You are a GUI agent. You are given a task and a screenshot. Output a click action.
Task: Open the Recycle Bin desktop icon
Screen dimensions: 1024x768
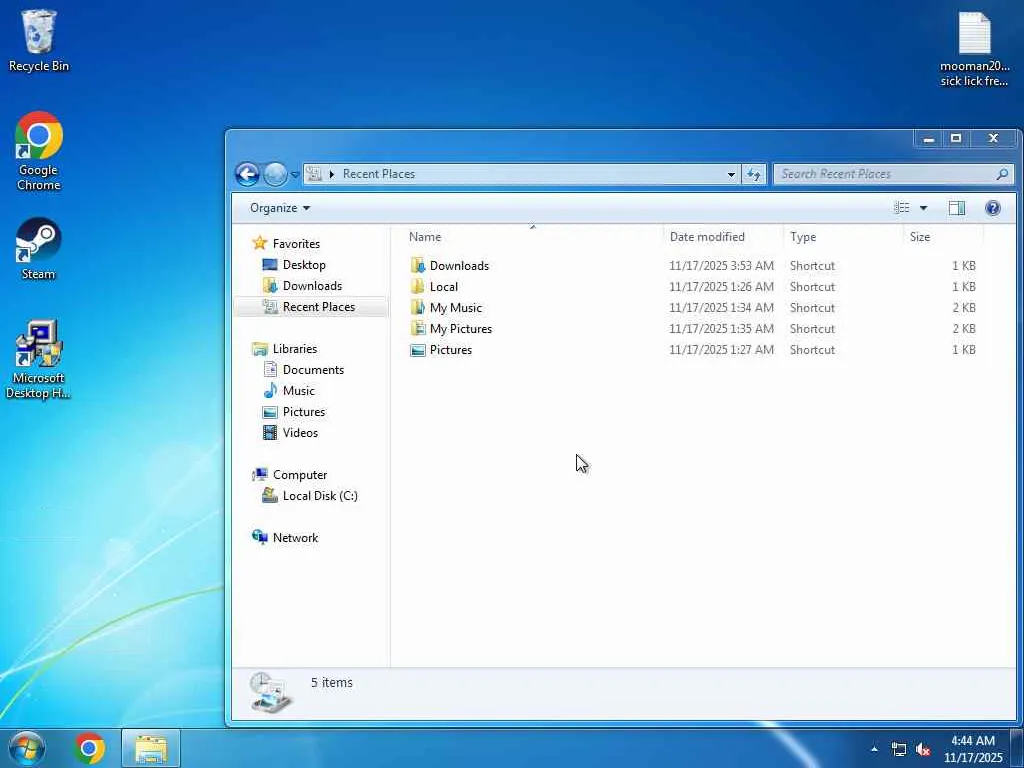39,40
